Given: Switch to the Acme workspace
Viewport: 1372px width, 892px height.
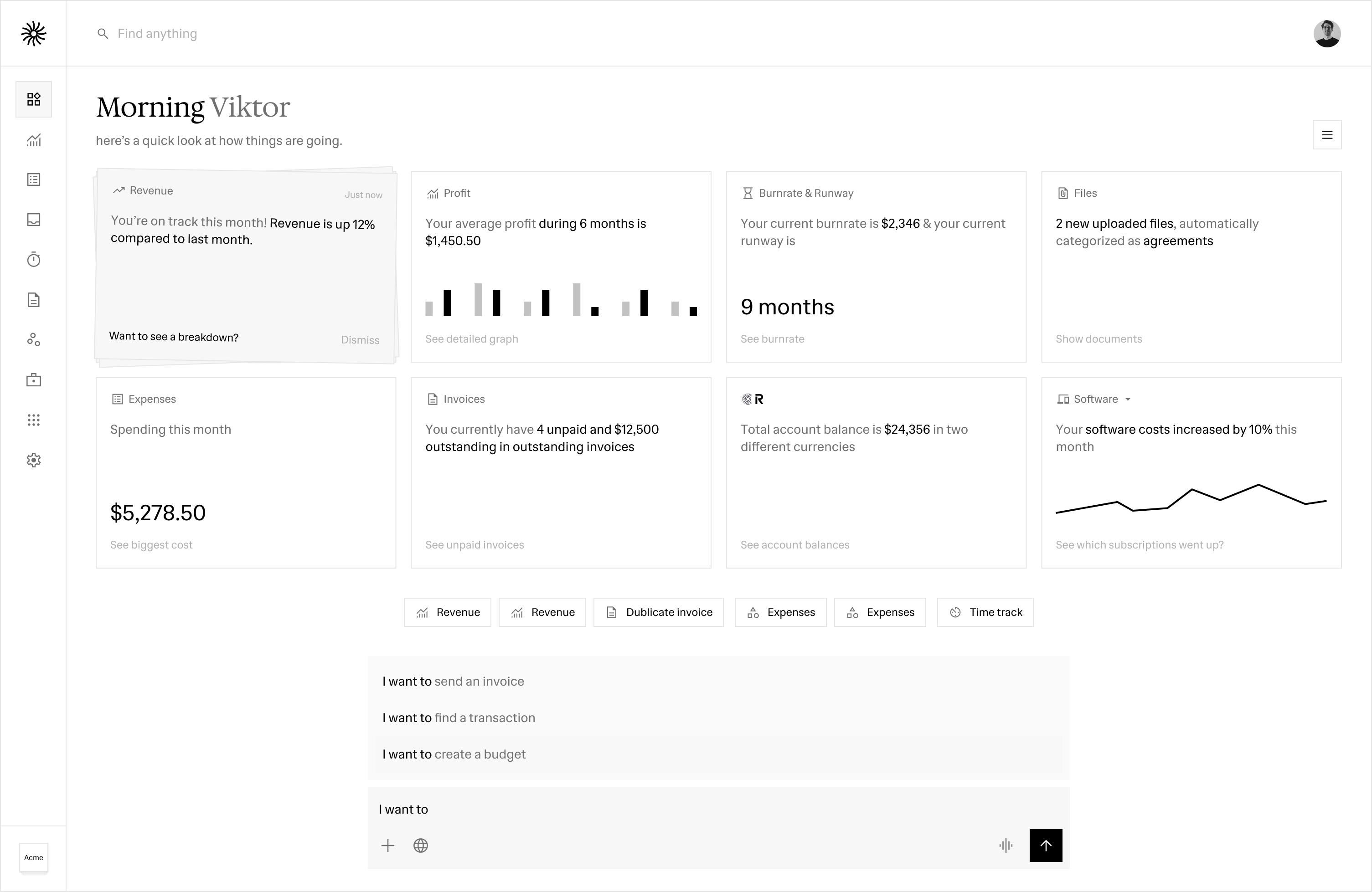Looking at the screenshot, I should pyautogui.click(x=33, y=858).
